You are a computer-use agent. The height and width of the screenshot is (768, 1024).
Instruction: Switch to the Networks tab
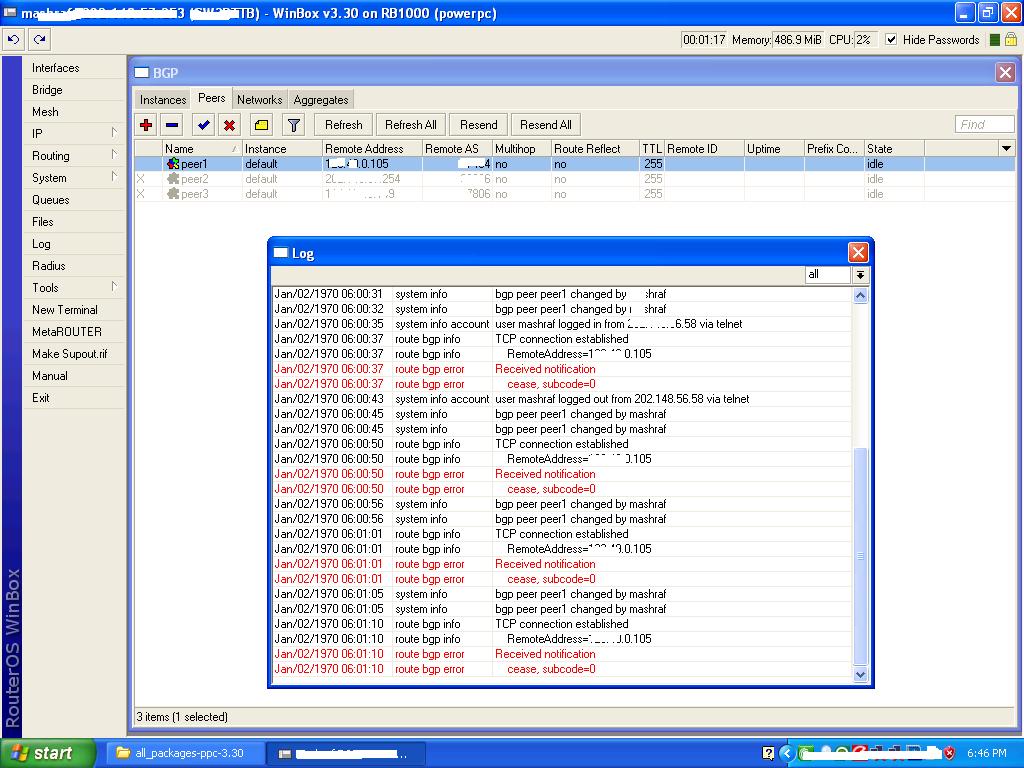click(259, 99)
